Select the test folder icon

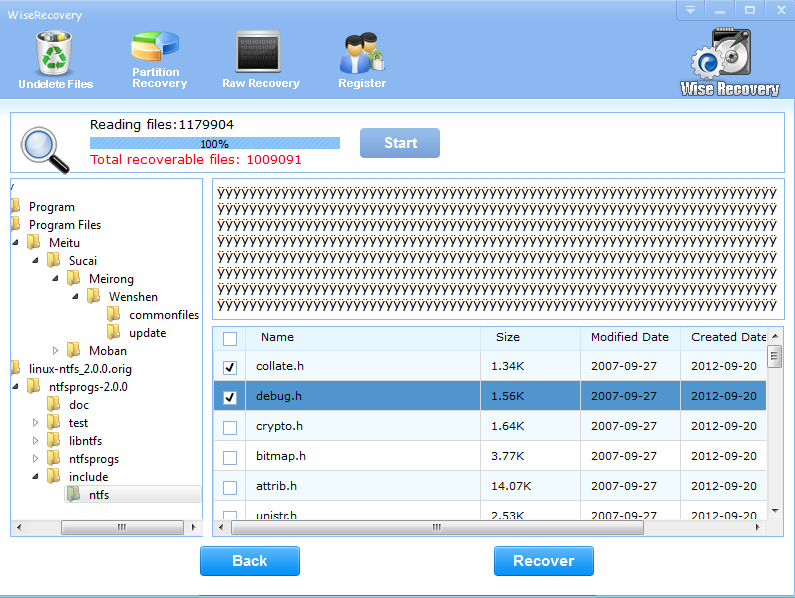54,422
